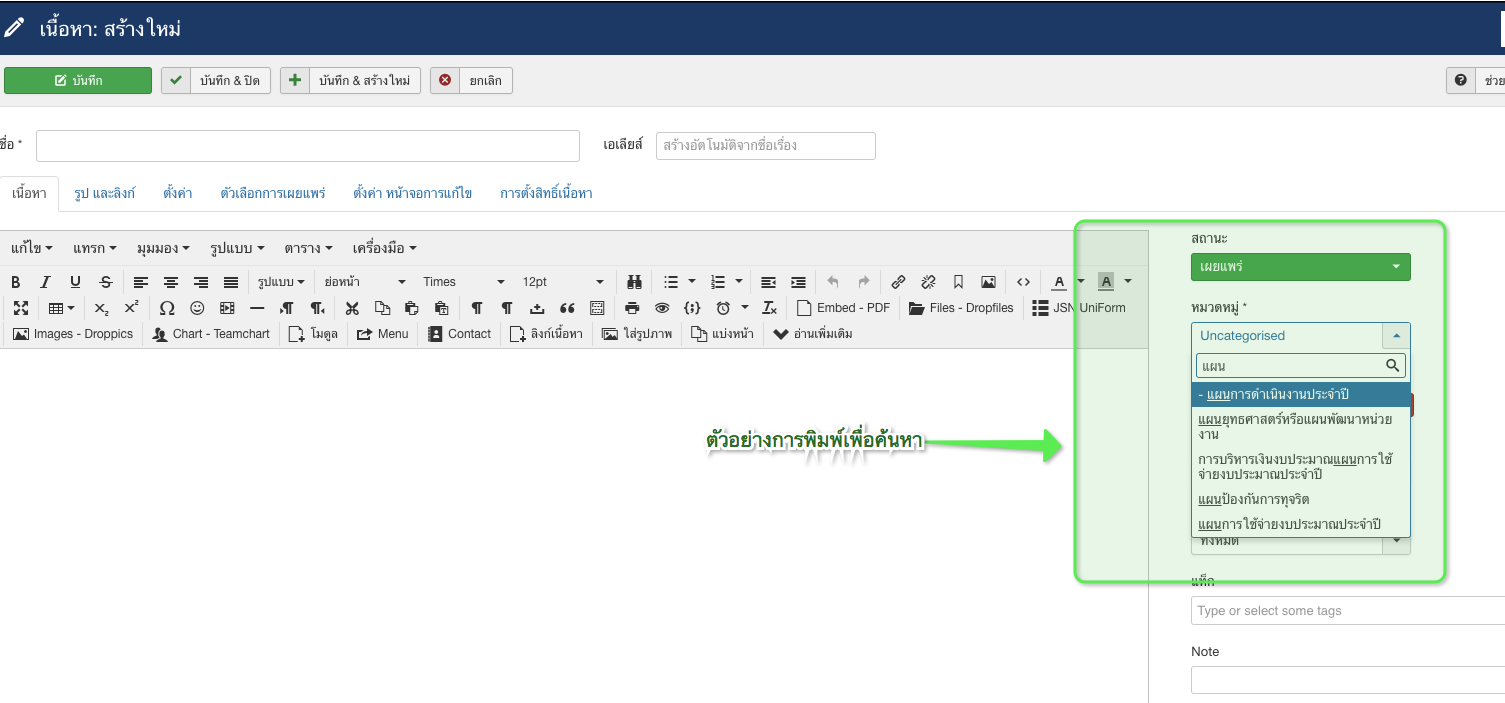Click the source code icon
The height and width of the screenshot is (703, 1505).
(1023, 282)
